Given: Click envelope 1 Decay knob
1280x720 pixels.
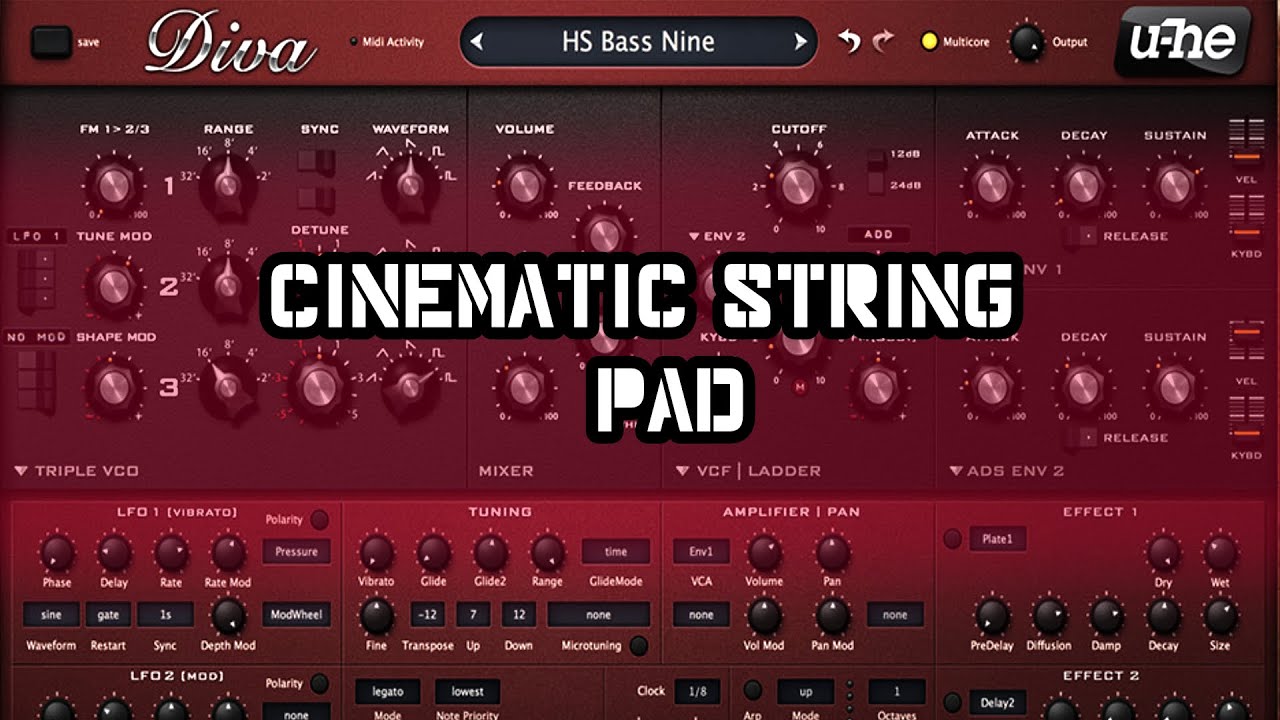Looking at the screenshot, I should pos(1083,184).
